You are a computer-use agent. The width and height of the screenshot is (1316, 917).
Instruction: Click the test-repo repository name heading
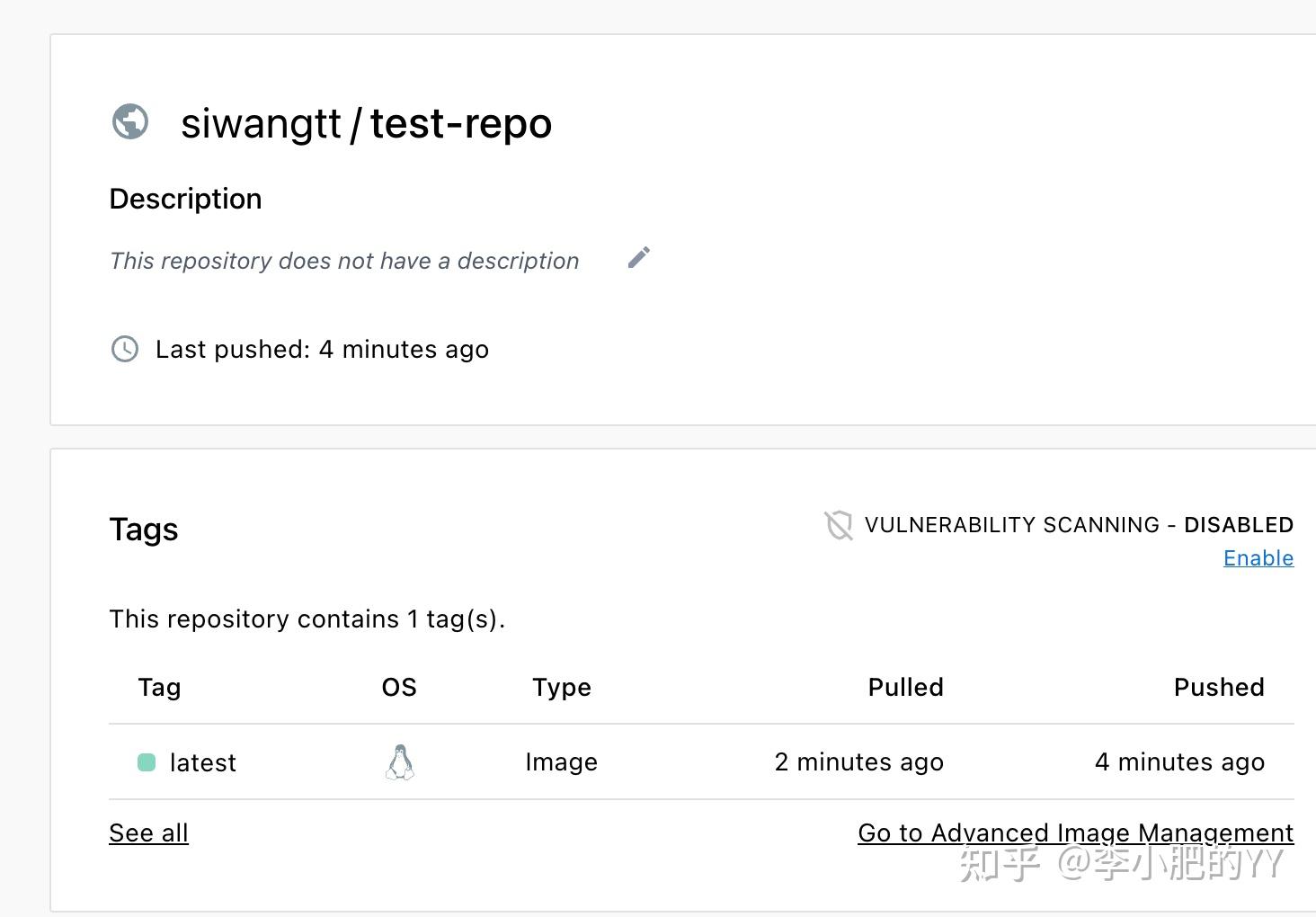(x=461, y=123)
